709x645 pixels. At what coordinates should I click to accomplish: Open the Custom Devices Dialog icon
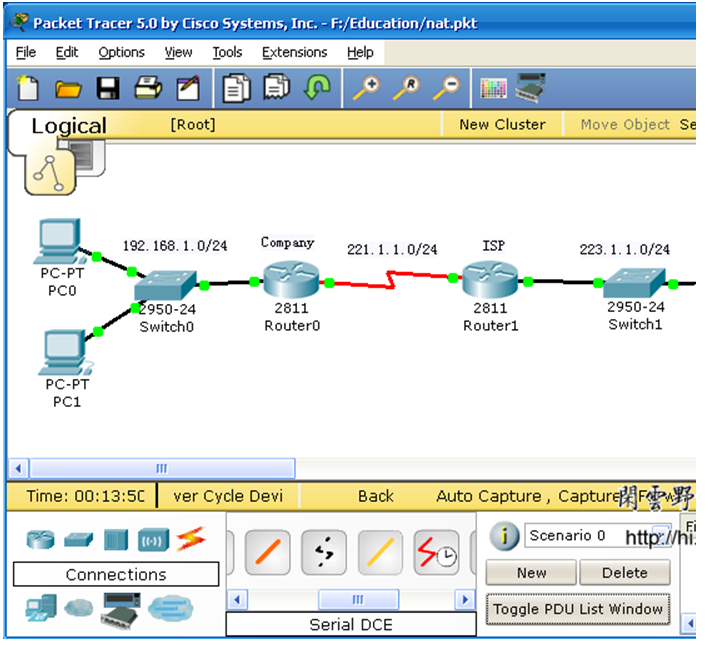coord(531,88)
